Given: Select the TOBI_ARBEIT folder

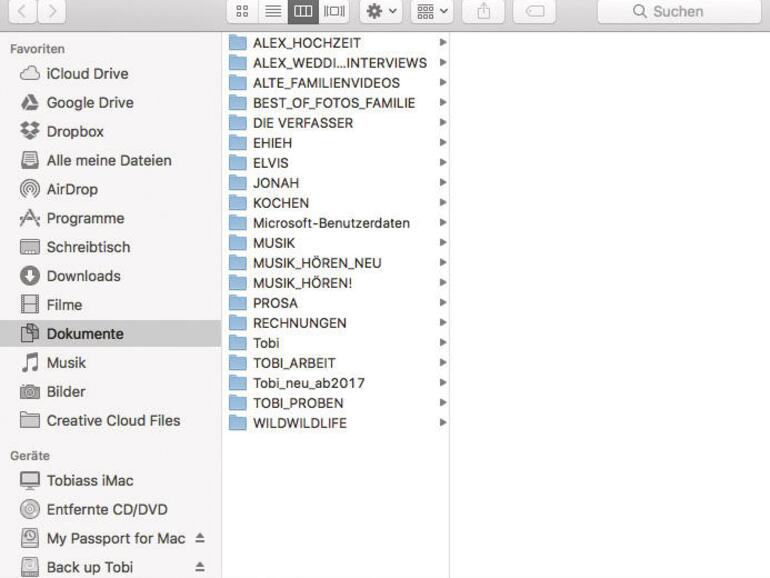Looking at the screenshot, I should coord(336,363).
